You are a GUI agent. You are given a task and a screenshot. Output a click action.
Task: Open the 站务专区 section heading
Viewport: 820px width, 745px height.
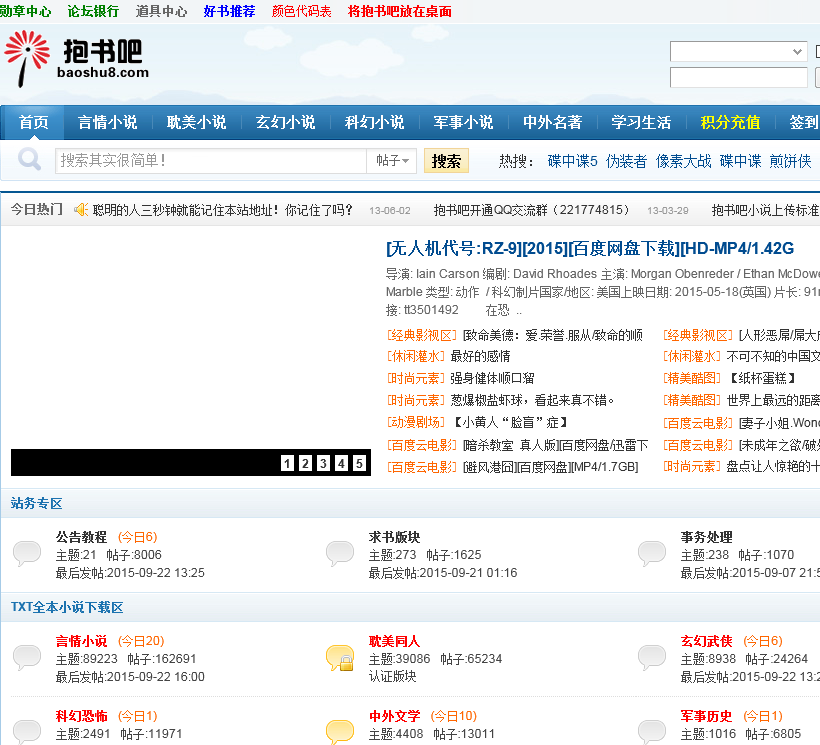point(37,503)
